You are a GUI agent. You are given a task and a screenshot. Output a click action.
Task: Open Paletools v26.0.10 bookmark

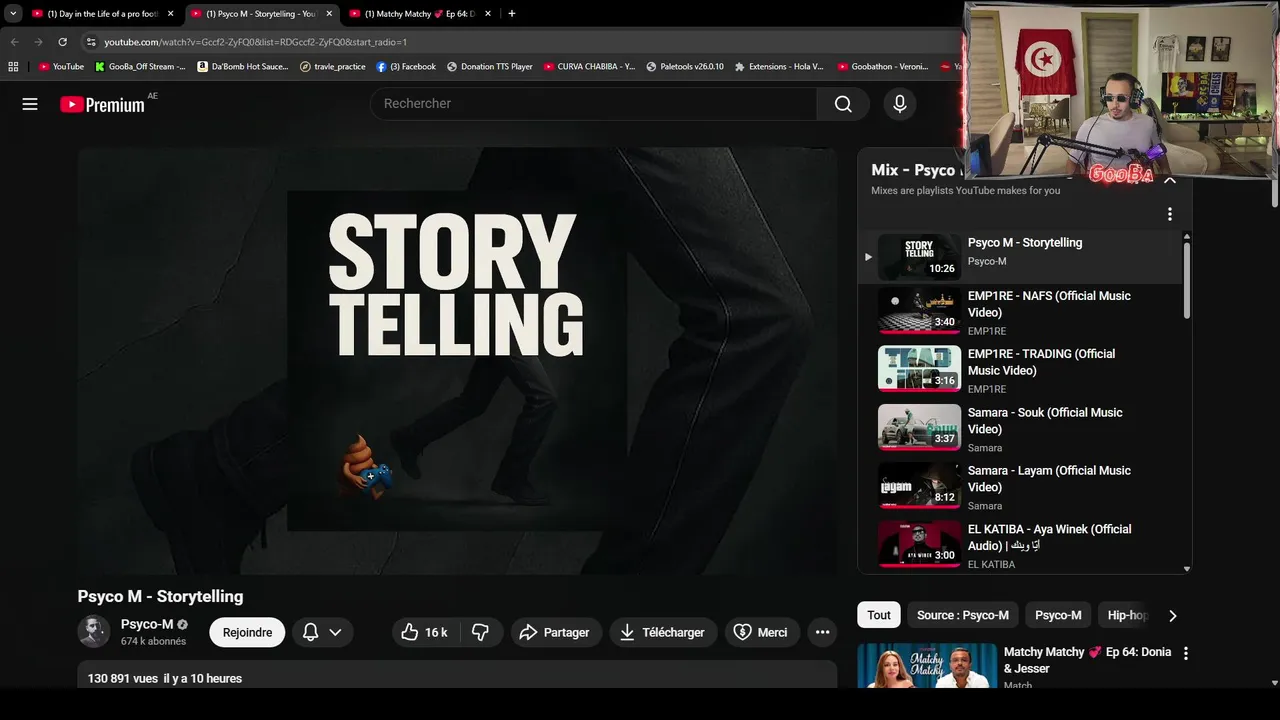(685, 67)
